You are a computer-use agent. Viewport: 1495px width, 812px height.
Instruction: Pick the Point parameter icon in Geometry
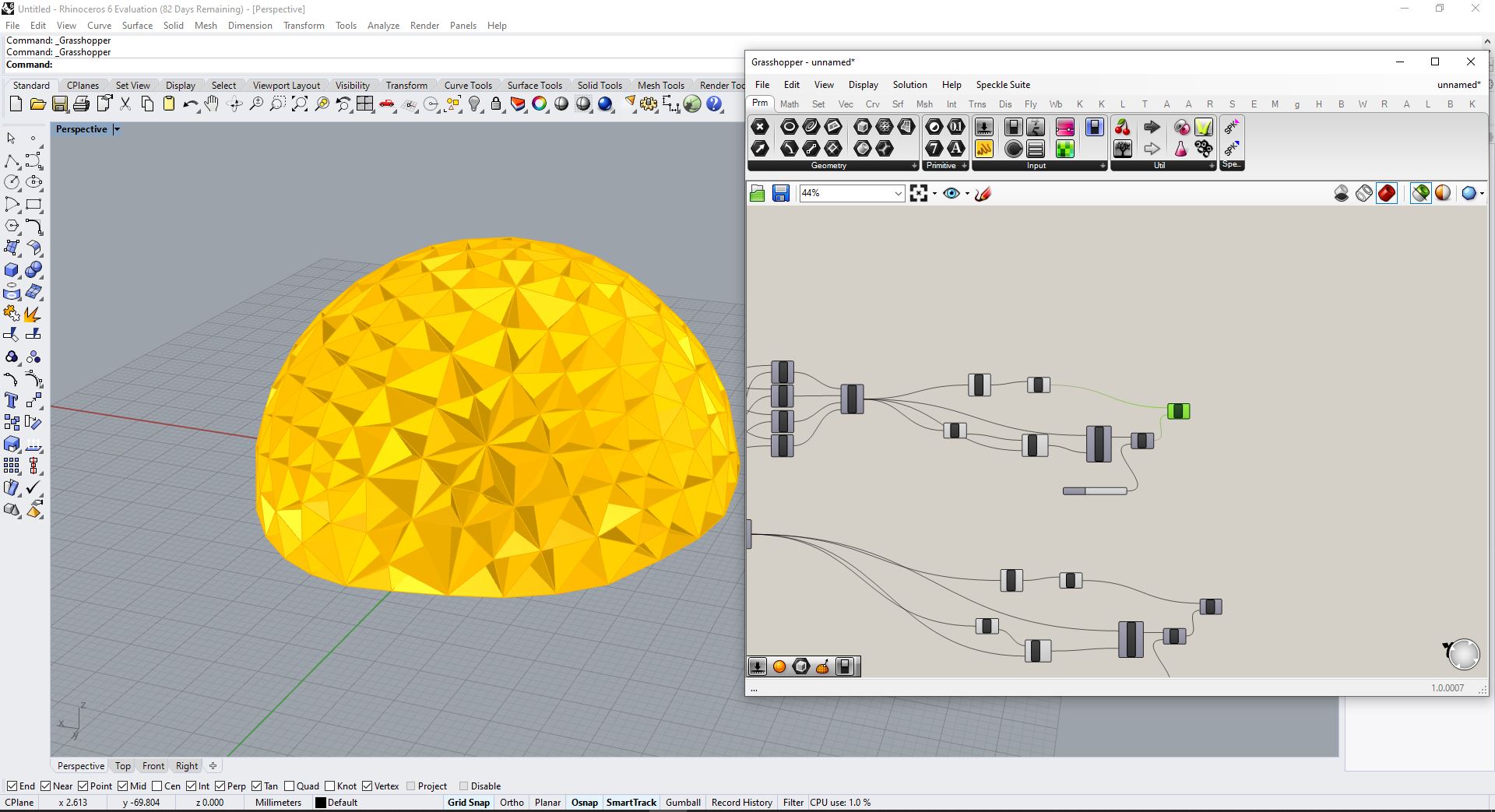760,127
